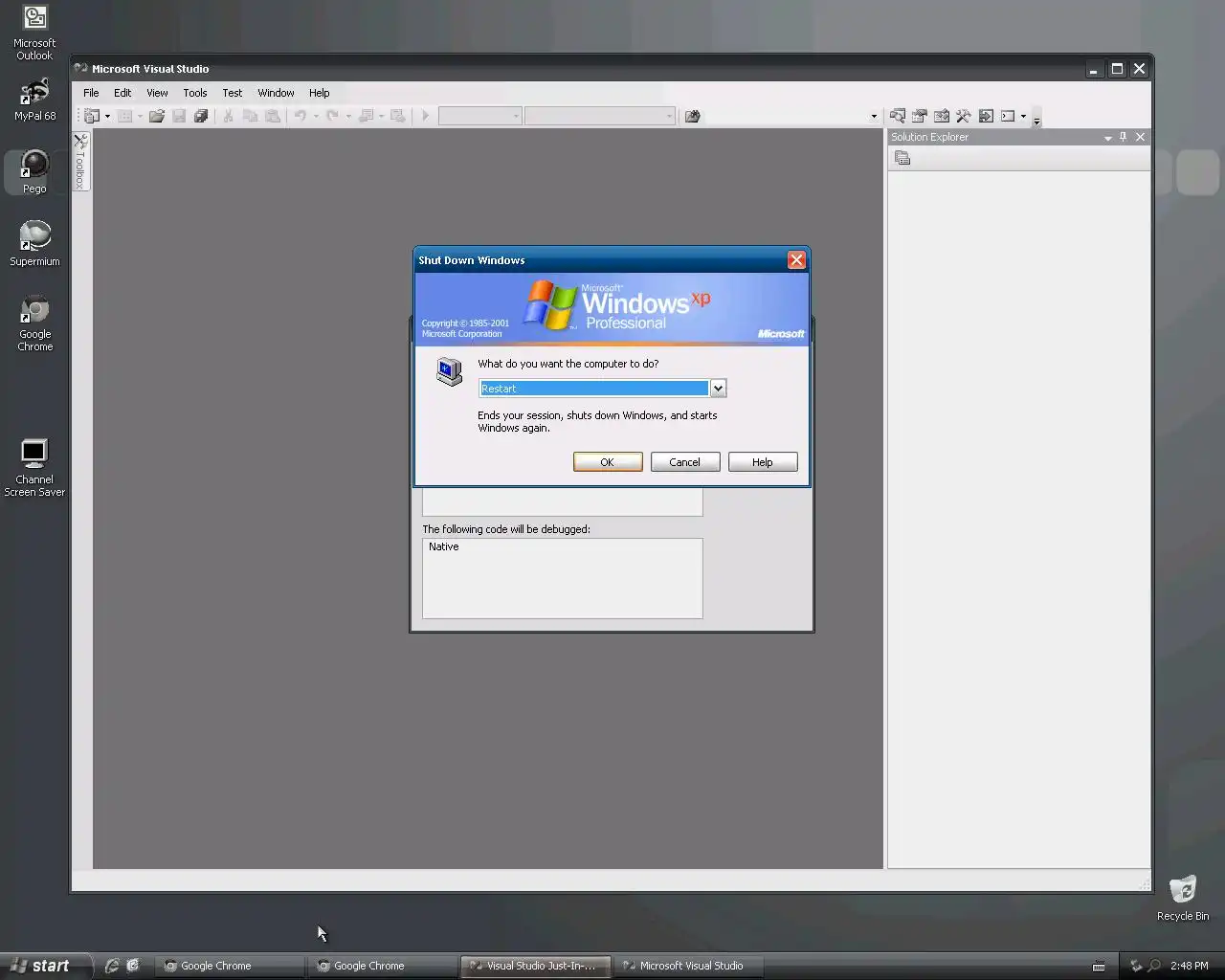This screenshot has height=980, width=1225.
Task: Select the Supermium desktop shortcut
Action: click(34, 244)
